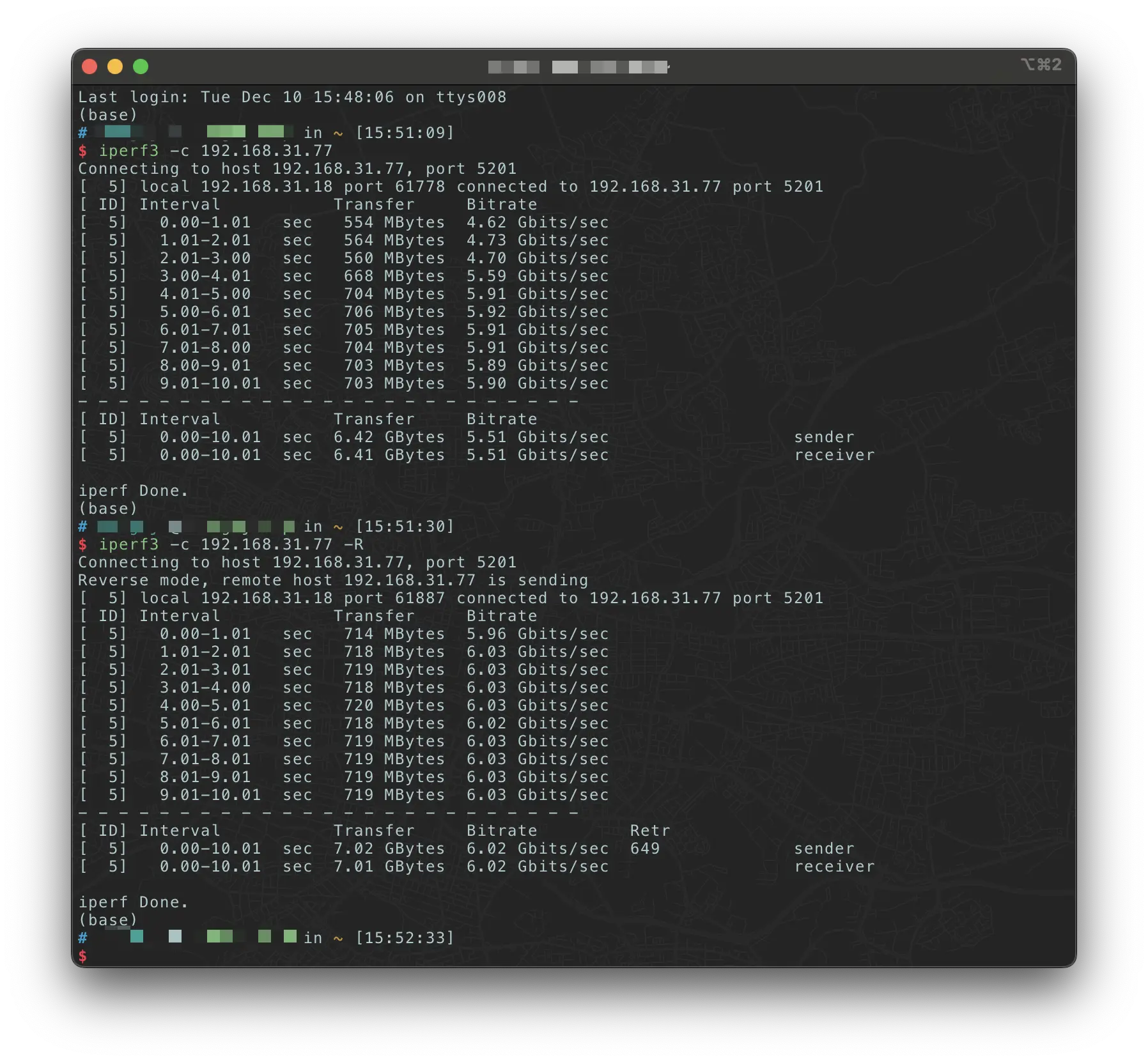1148x1062 pixels.
Task: Select the [15:51:30] prompt timestamp
Action: click(405, 527)
